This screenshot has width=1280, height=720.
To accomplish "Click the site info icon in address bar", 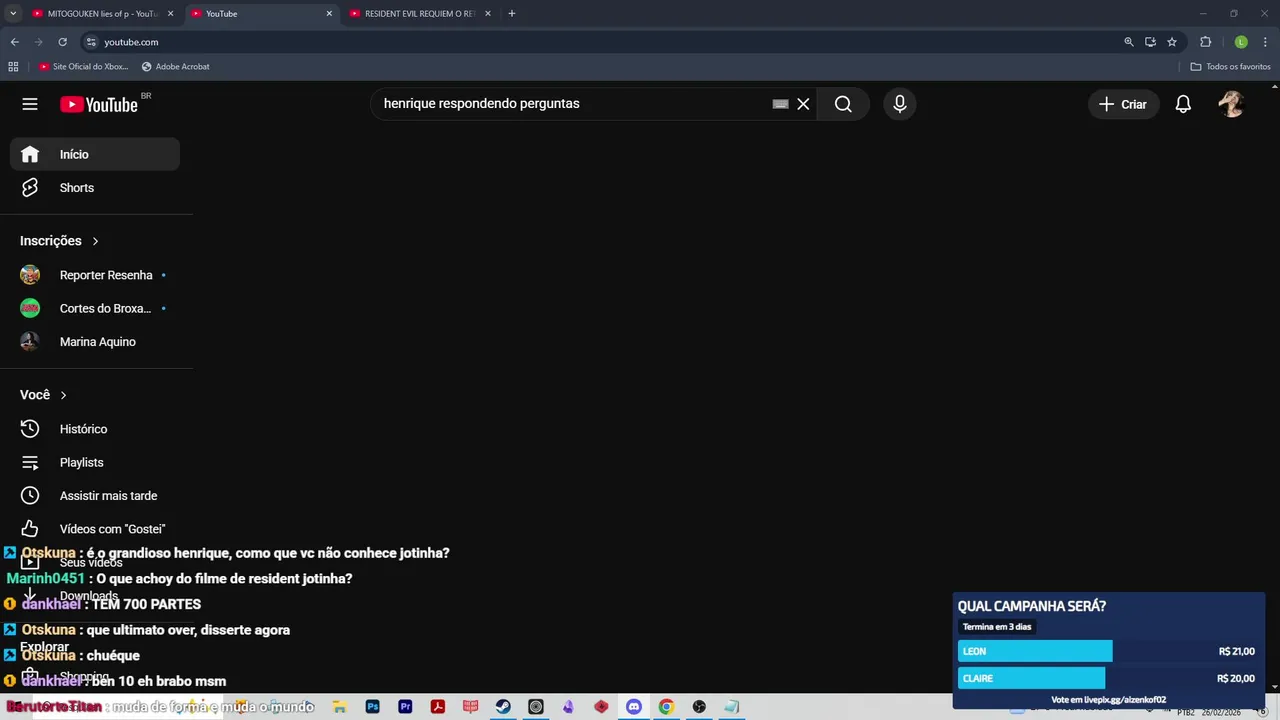I will [91, 42].
